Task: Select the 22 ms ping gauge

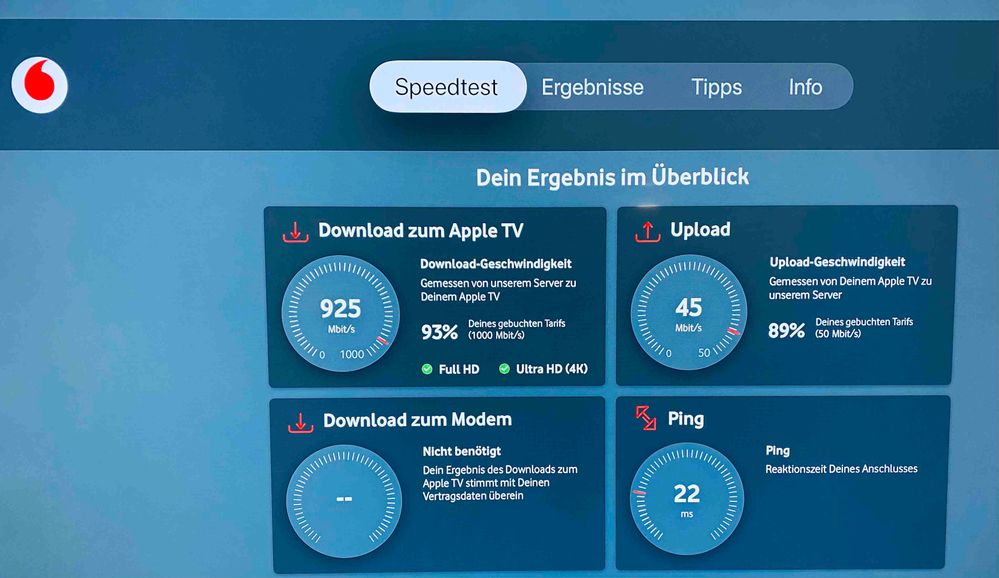Action: [x=687, y=498]
